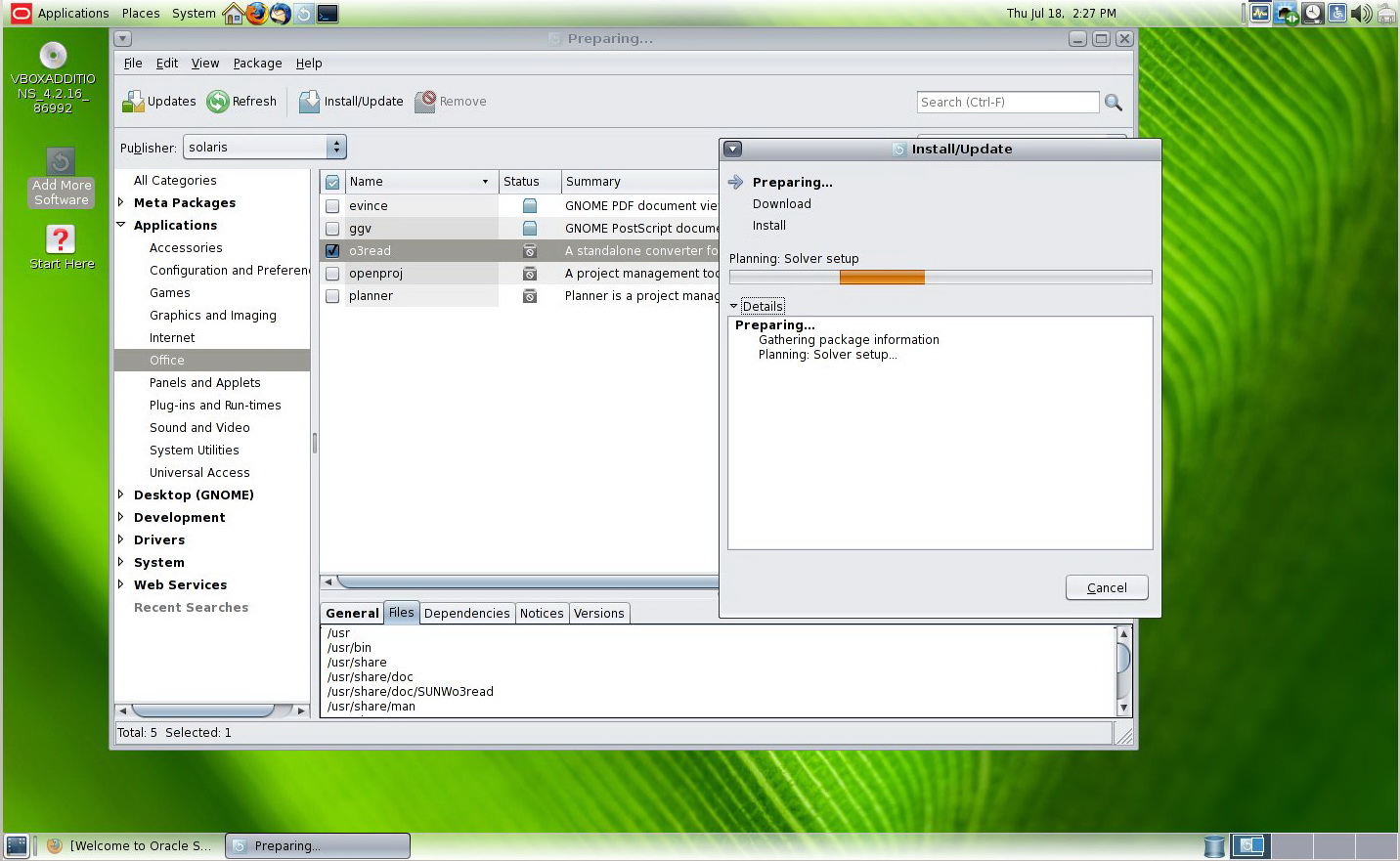Screen dimensions: 1400x861
Task: Click Show Desktop button in bottom panel
Action: pyautogui.click(x=17, y=846)
